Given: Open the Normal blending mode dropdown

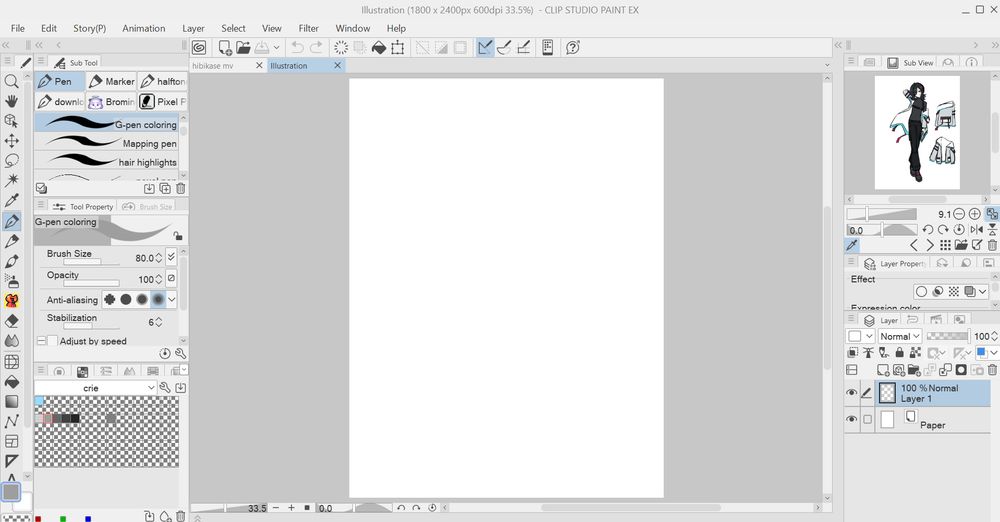Looking at the screenshot, I should point(900,336).
